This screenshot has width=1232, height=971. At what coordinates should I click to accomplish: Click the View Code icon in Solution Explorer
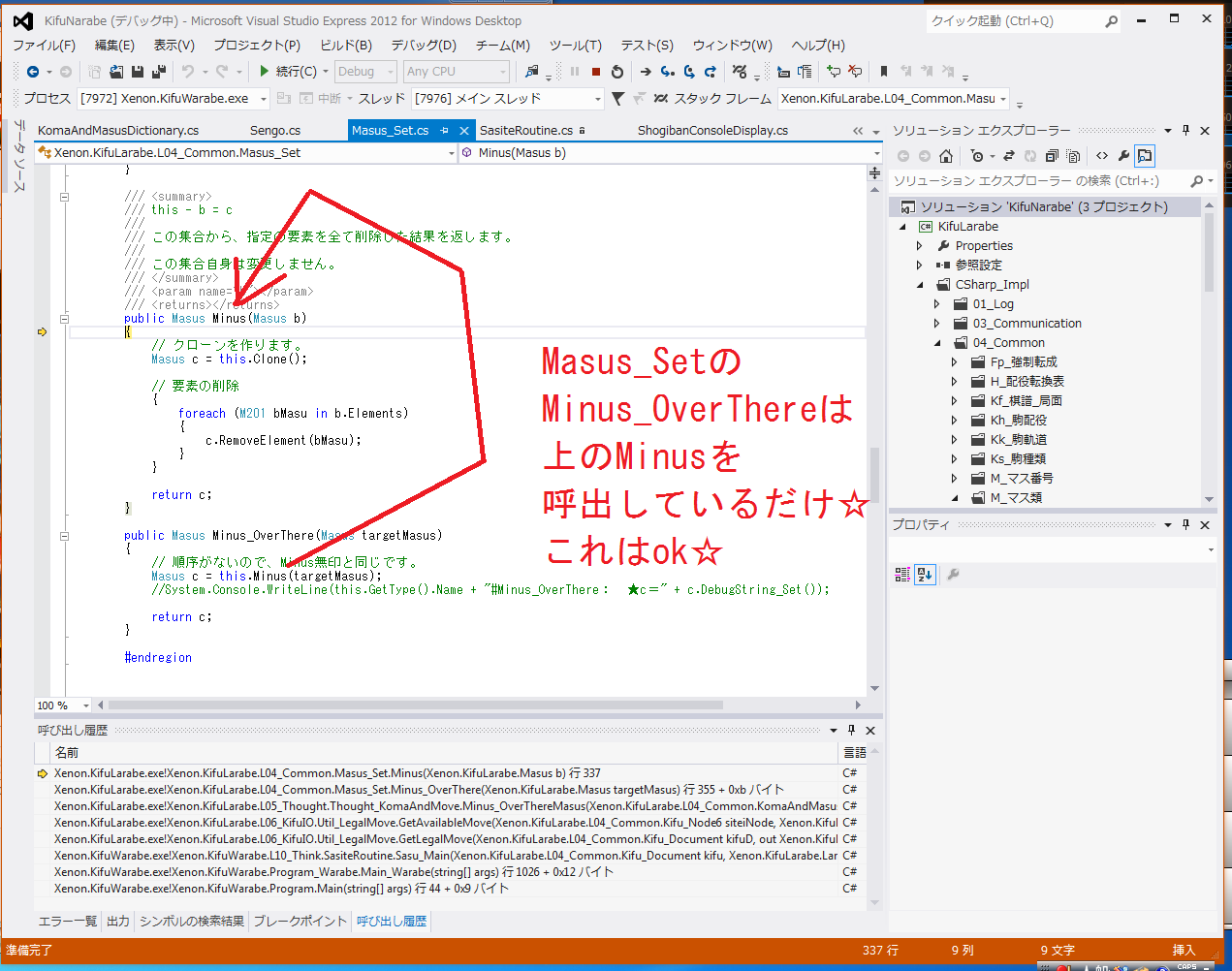click(1102, 156)
